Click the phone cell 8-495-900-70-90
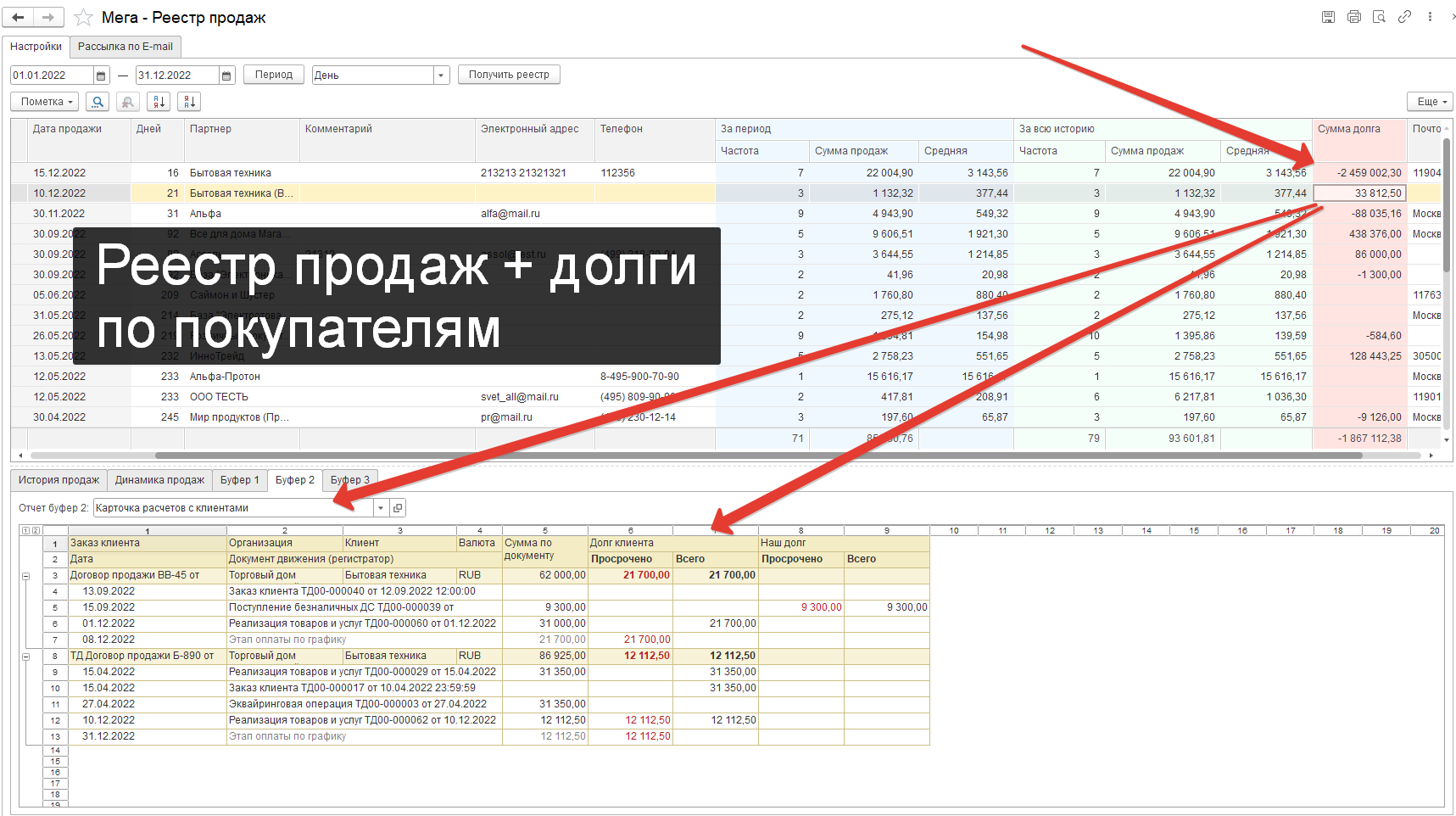Image resolution: width=1456 pixels, height=816 pixels. coord(655,377)
